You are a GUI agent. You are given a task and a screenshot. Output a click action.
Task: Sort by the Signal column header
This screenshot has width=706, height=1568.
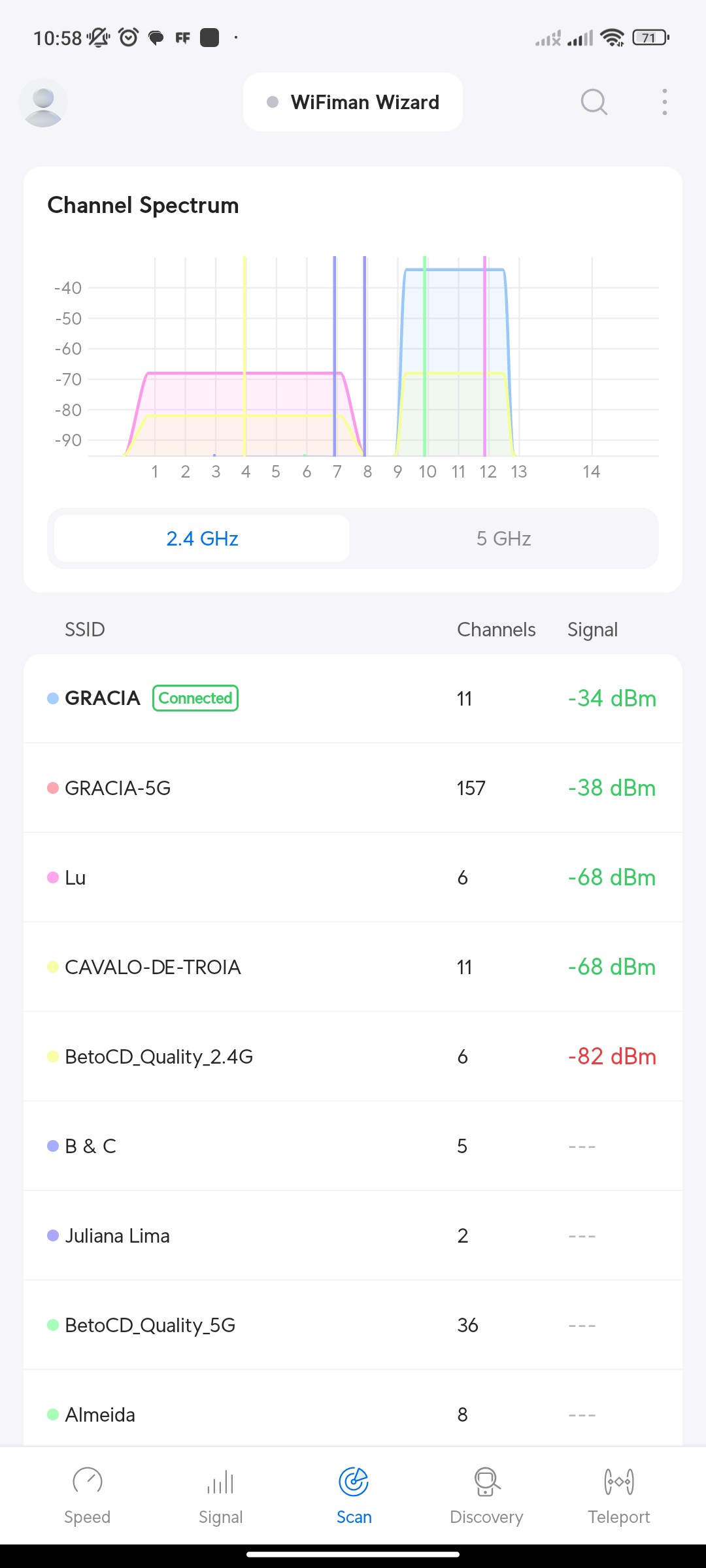(592, 630)
